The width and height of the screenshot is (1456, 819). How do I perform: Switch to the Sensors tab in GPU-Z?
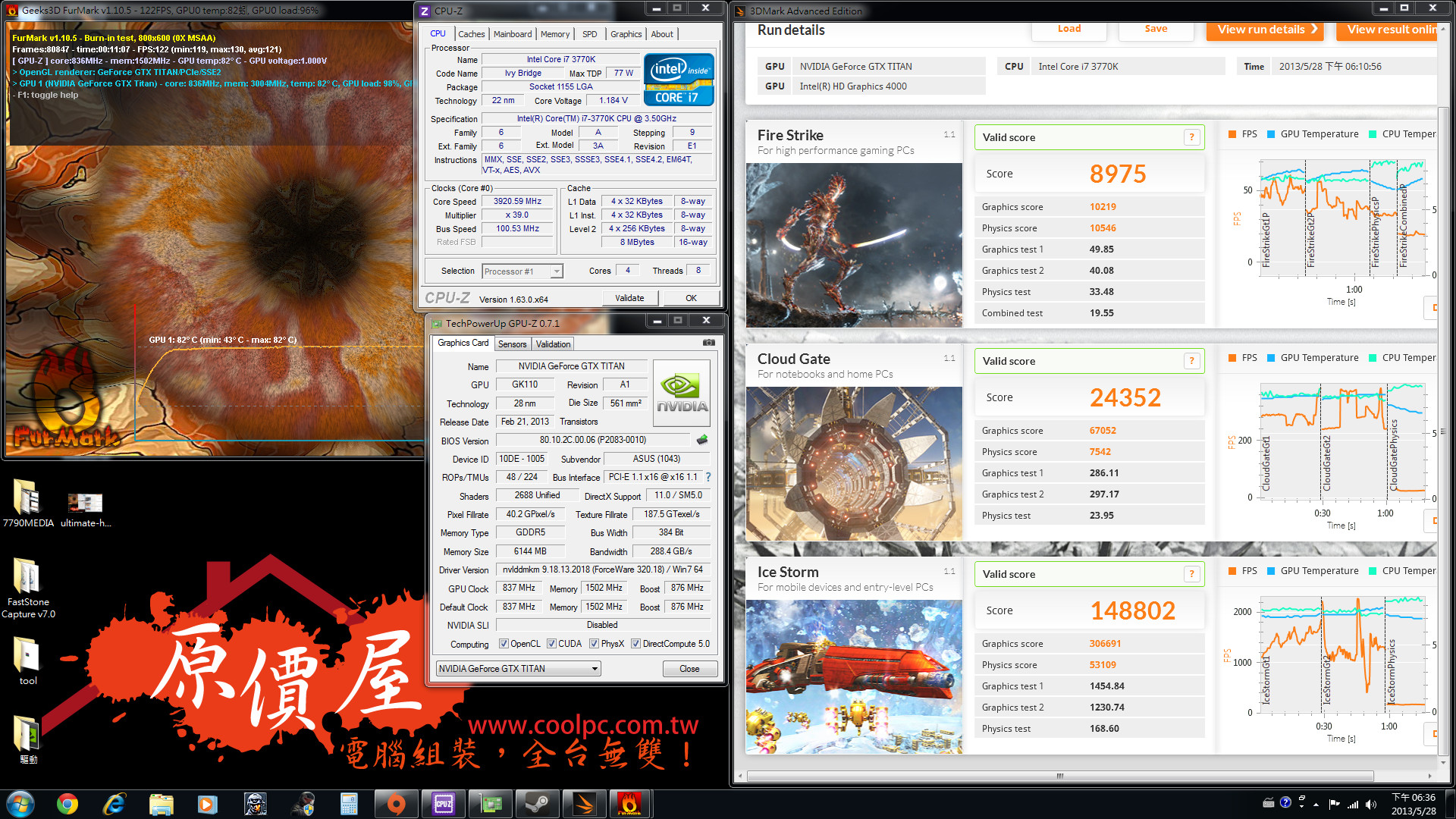point(512,344)
